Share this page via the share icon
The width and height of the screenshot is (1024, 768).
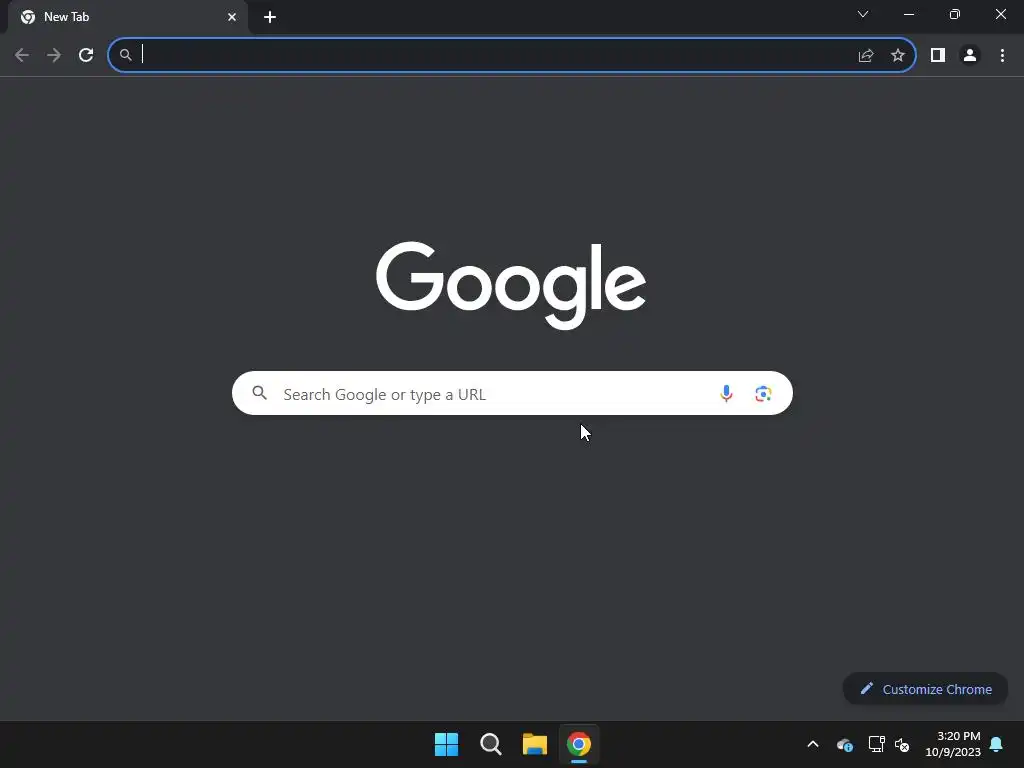point(866,56)
